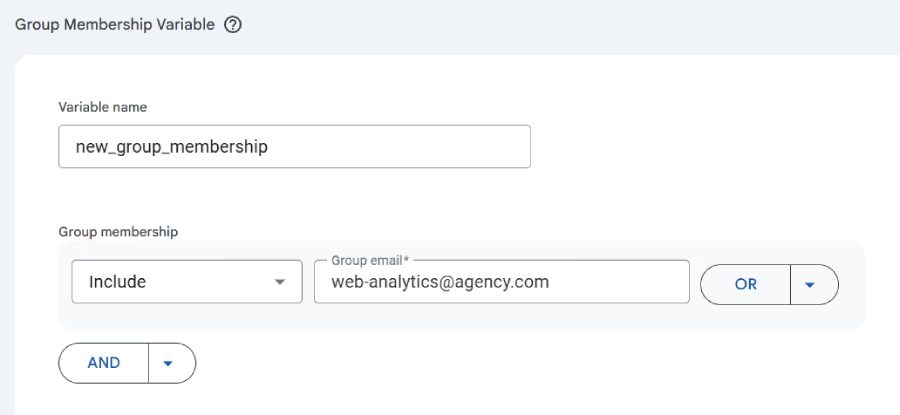Click the caret arrow in Include combo box

point(280,283)
